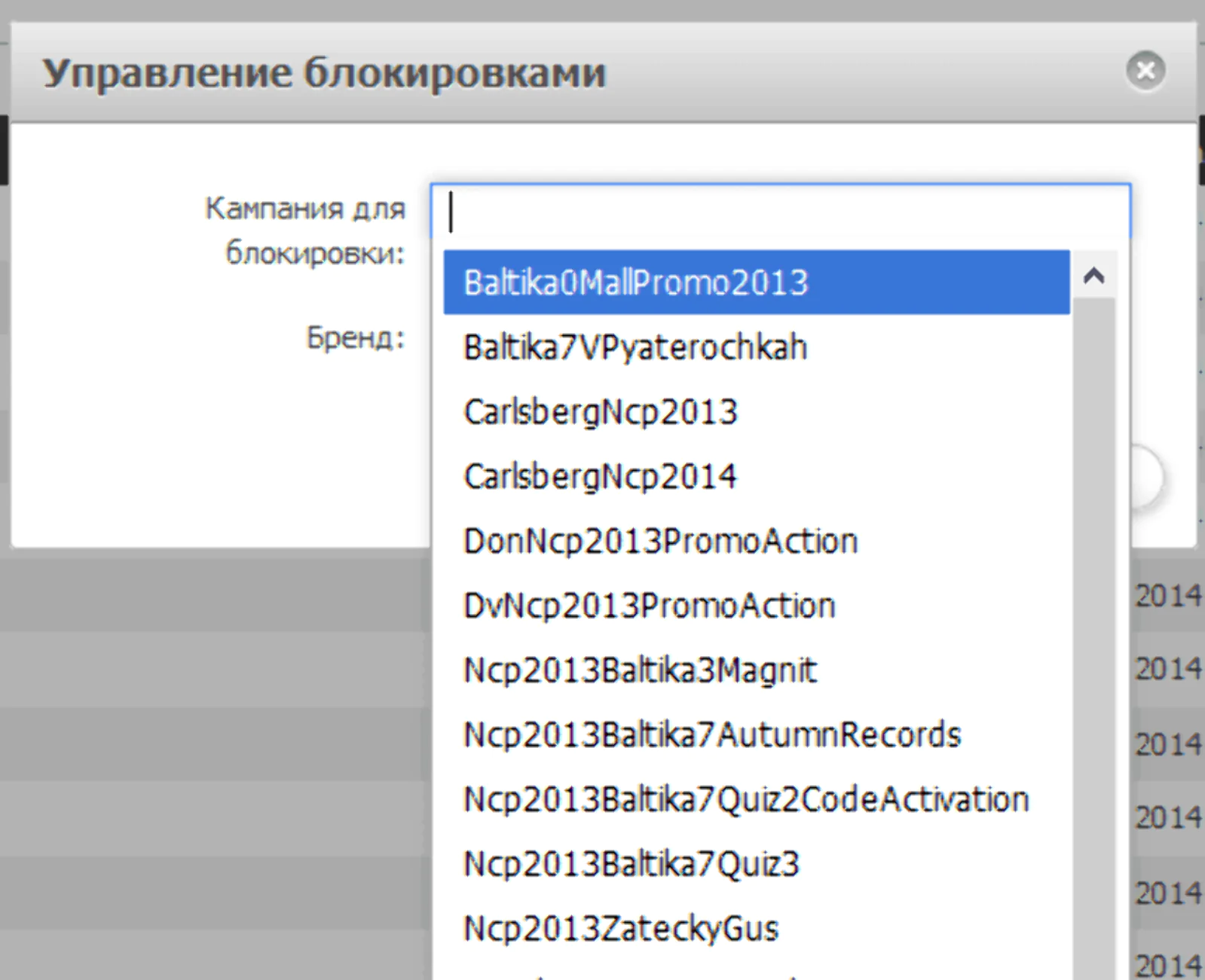Select Ncp2013ZateckyGus campaign
Viewport: 1205px width, 980px height.
tap(757, 929)
